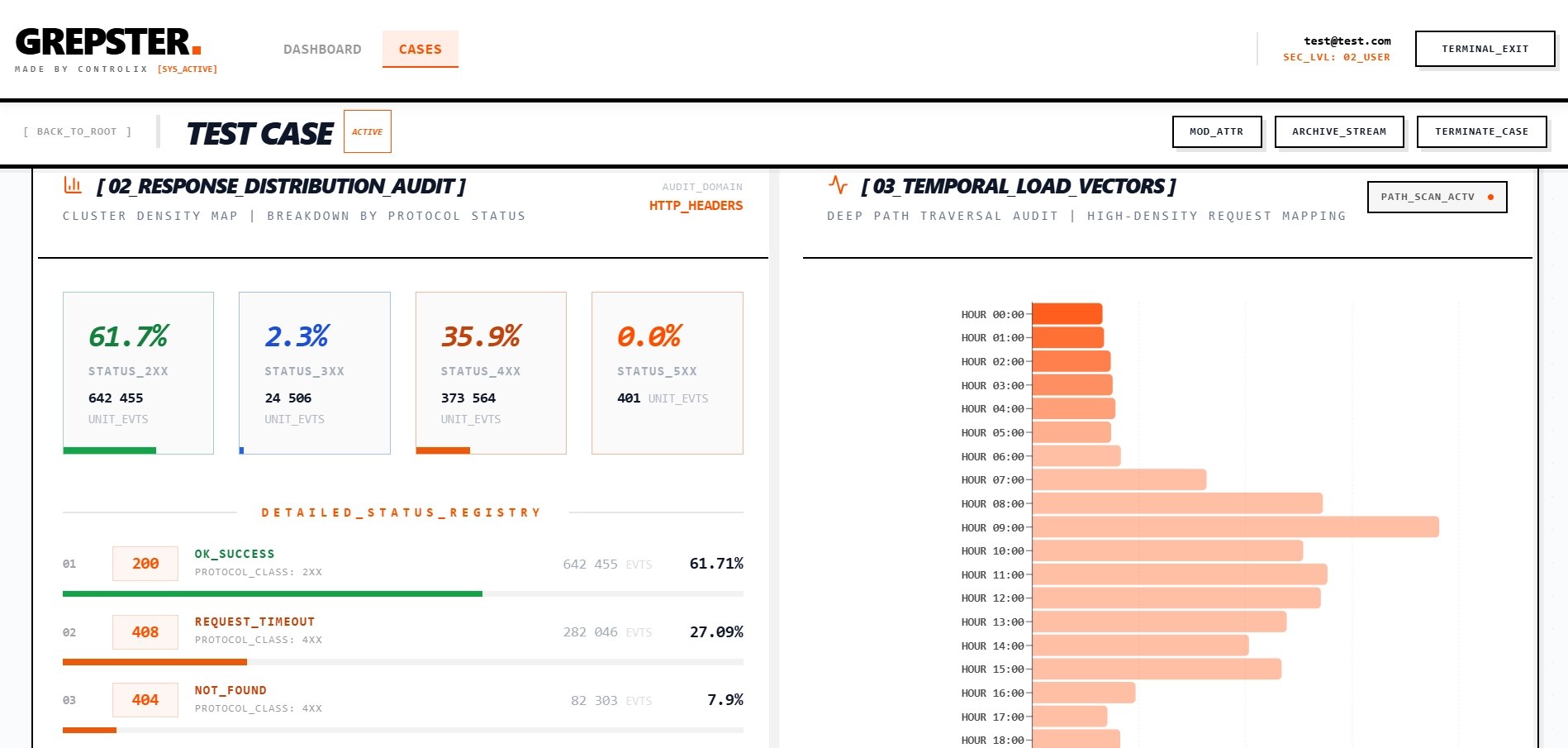Select the STATUS_5XX summary card

[x=667, y=373]
